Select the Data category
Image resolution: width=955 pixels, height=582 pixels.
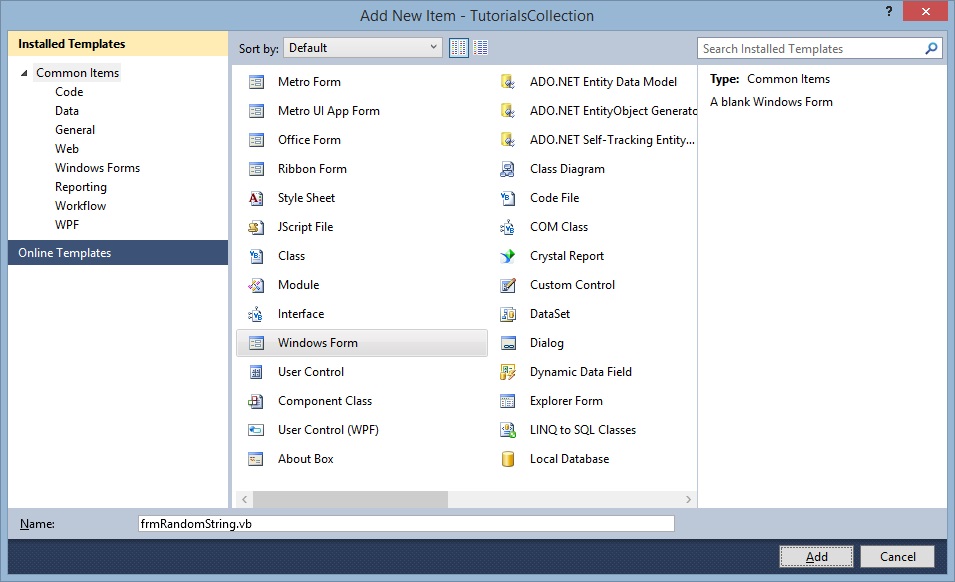(66, 111)
